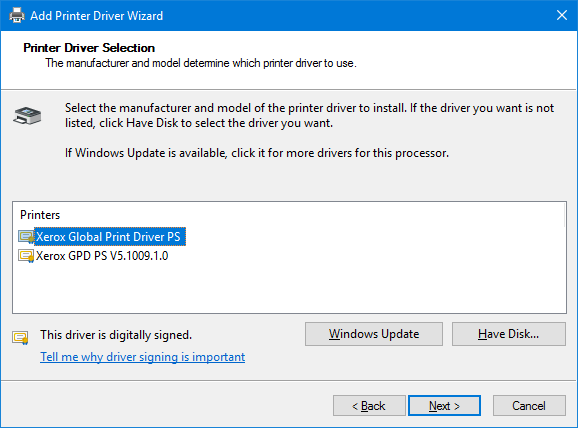Image resolution: width=578 pixels, height=428 pixels.
Task: Open Windows Update for more drivers
Action: [x=374, y=334]
